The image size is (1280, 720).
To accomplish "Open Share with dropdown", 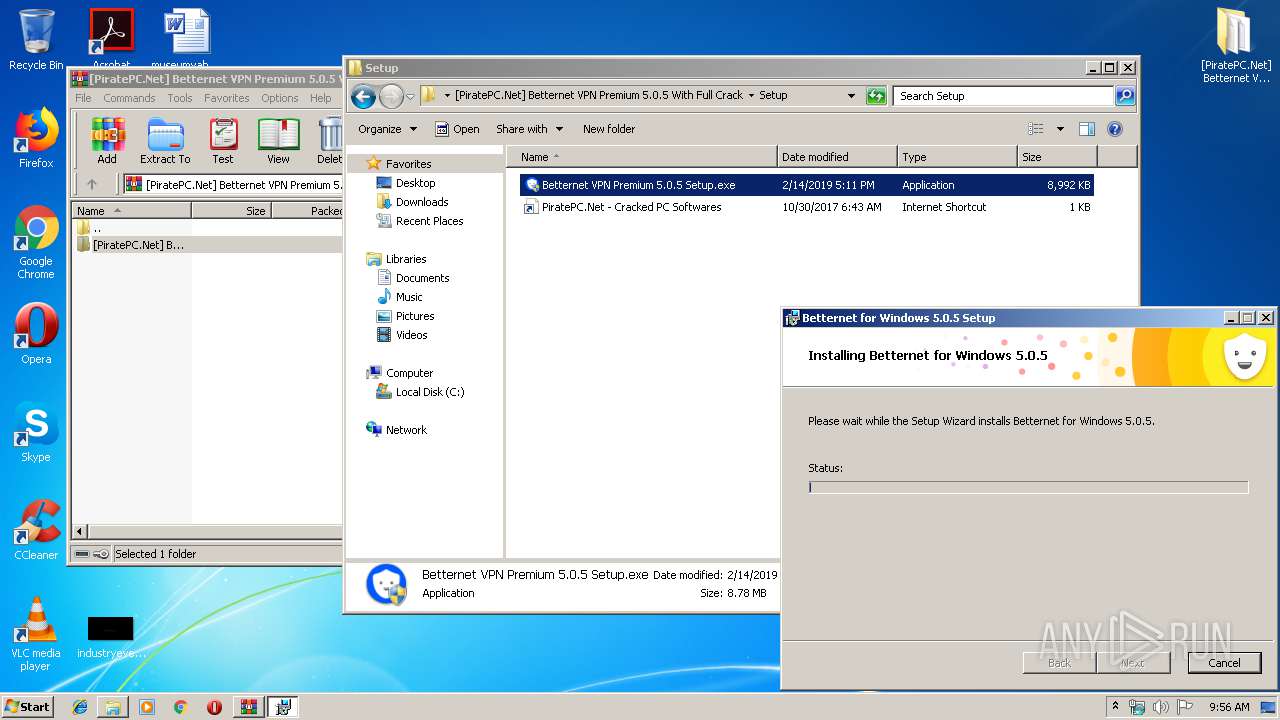I will pyautogui.click(x=529, y=129).
